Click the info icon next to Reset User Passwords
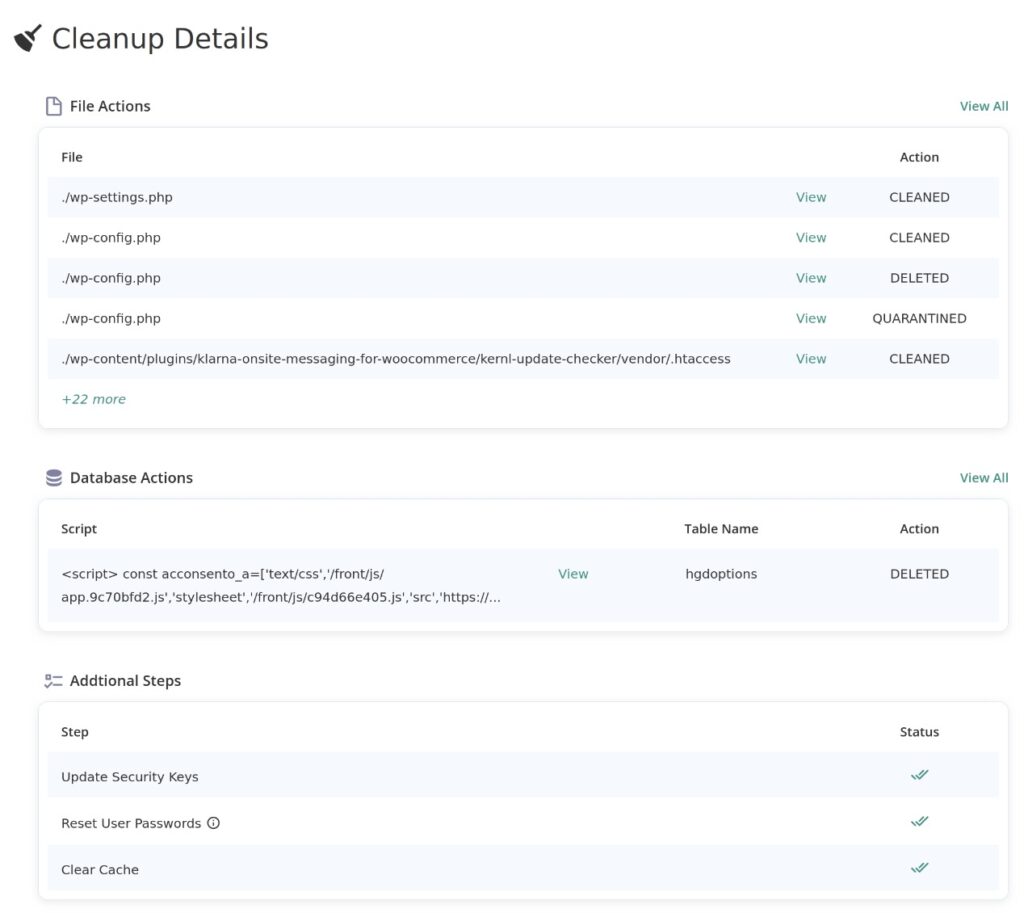Screen dimensions: 1024x913 point(214,823)
